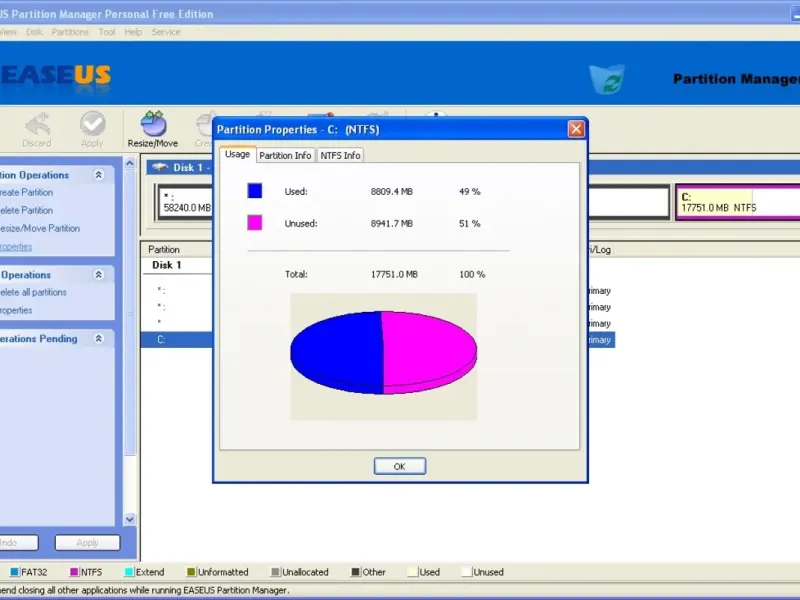The width and height of the screenshot is (800, 600).
Task: Click the "17751.0 MB" total value in dialog
Action: click(394, 274)
